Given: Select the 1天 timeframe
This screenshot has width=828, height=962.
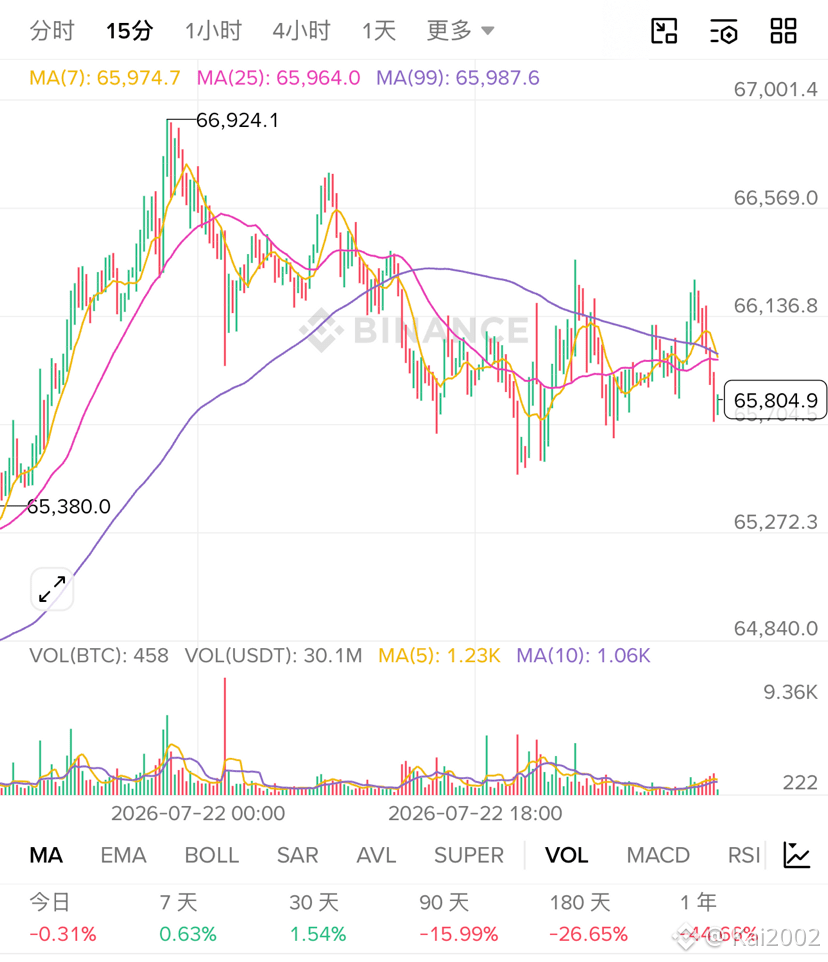Looking at the screenshot, I should pos(378,30).
